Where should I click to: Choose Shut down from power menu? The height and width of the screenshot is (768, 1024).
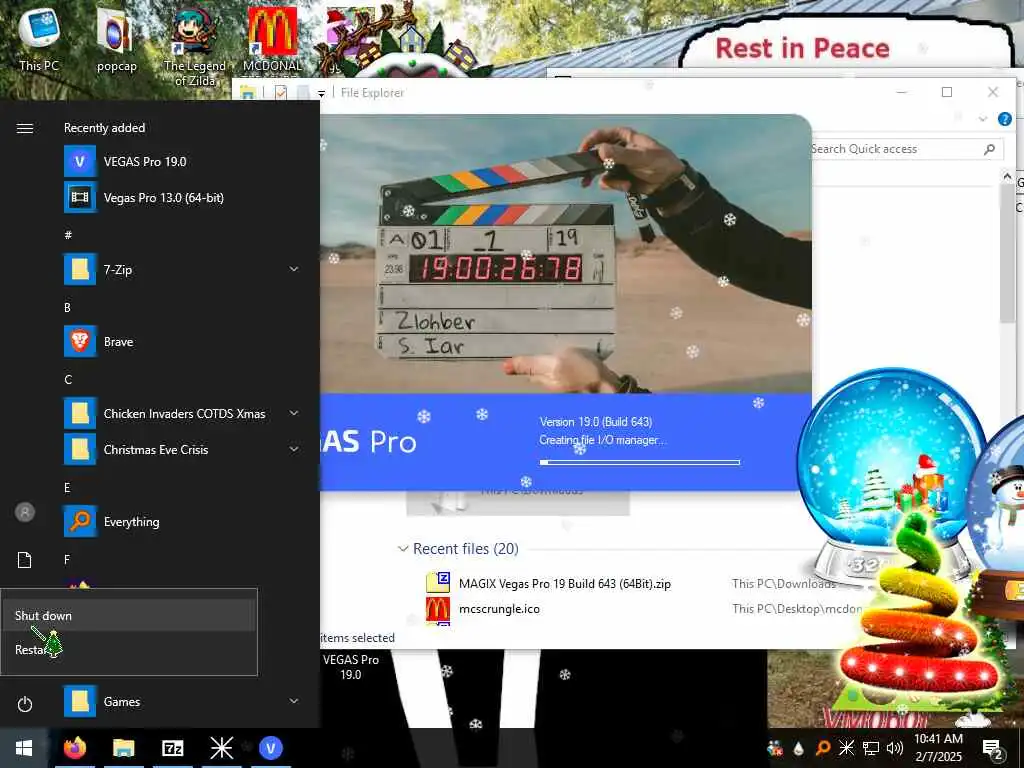(129, 615)
